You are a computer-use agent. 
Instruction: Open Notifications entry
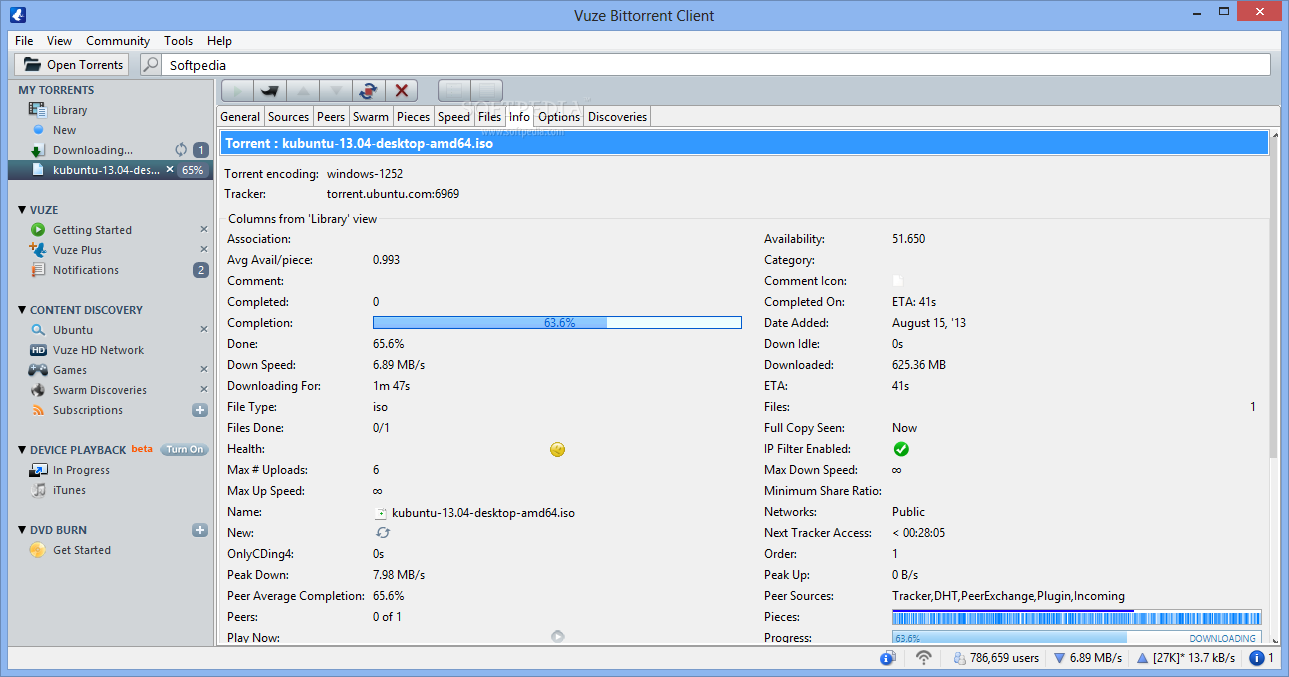click(85, 270)
